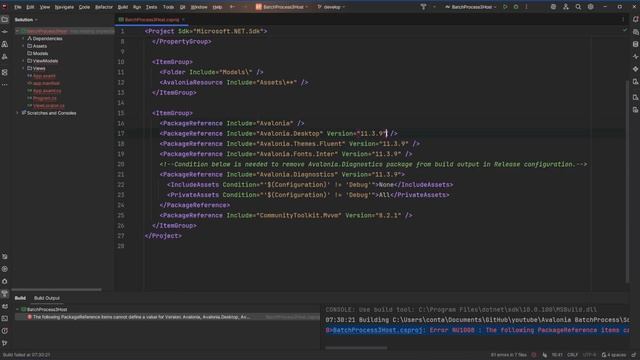Open editor tab options menu

pos(623,20)
